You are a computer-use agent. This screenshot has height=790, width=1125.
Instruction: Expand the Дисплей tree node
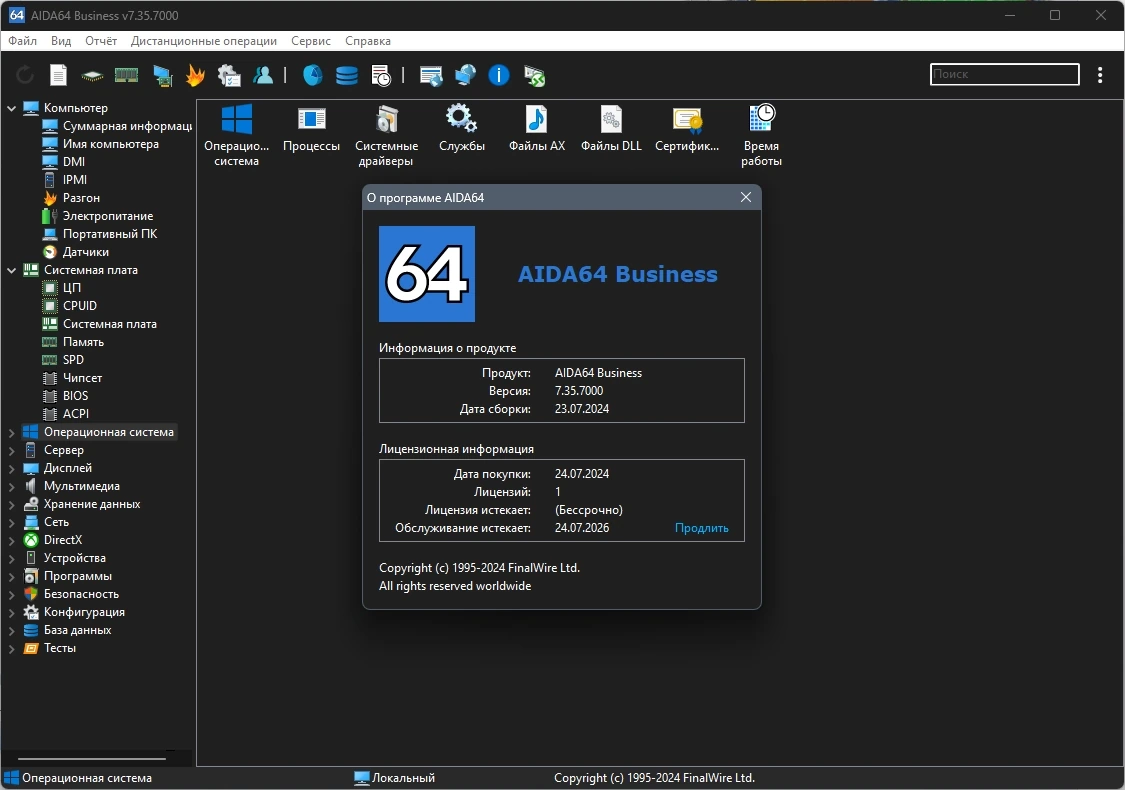click(x=11, y=469)
